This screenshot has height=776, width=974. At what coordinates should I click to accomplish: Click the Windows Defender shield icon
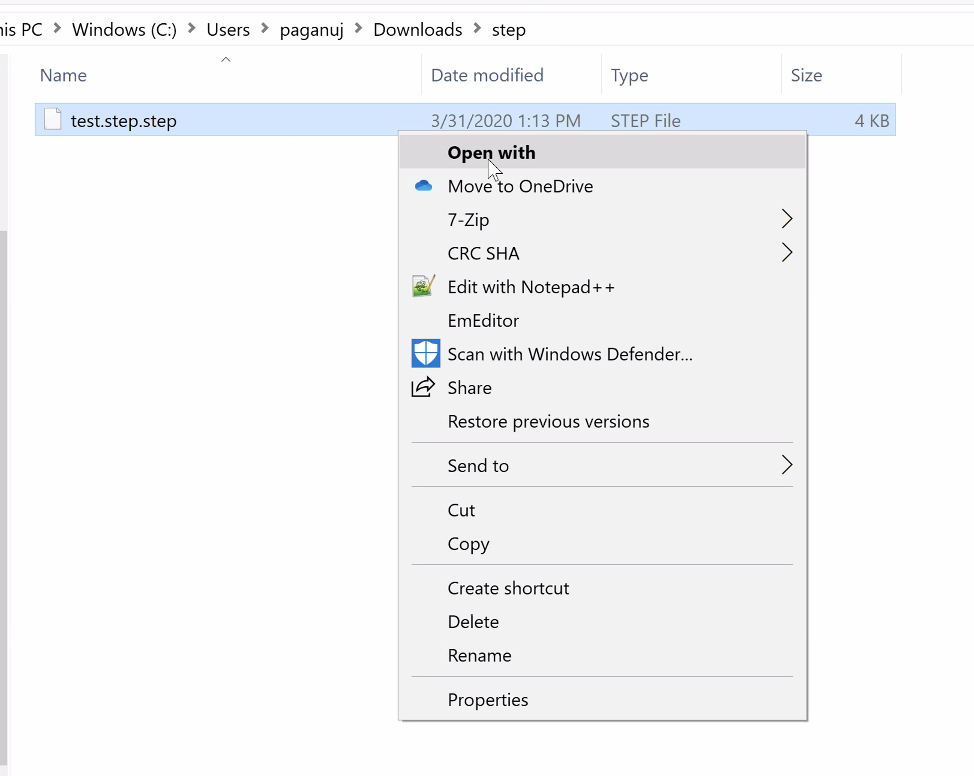pos(424,353)
